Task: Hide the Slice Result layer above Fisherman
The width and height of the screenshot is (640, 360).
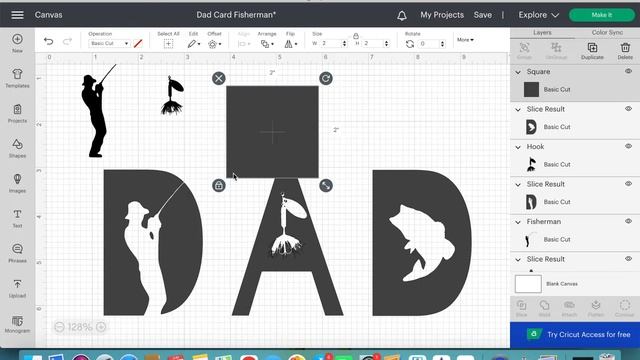Action: 628,184
